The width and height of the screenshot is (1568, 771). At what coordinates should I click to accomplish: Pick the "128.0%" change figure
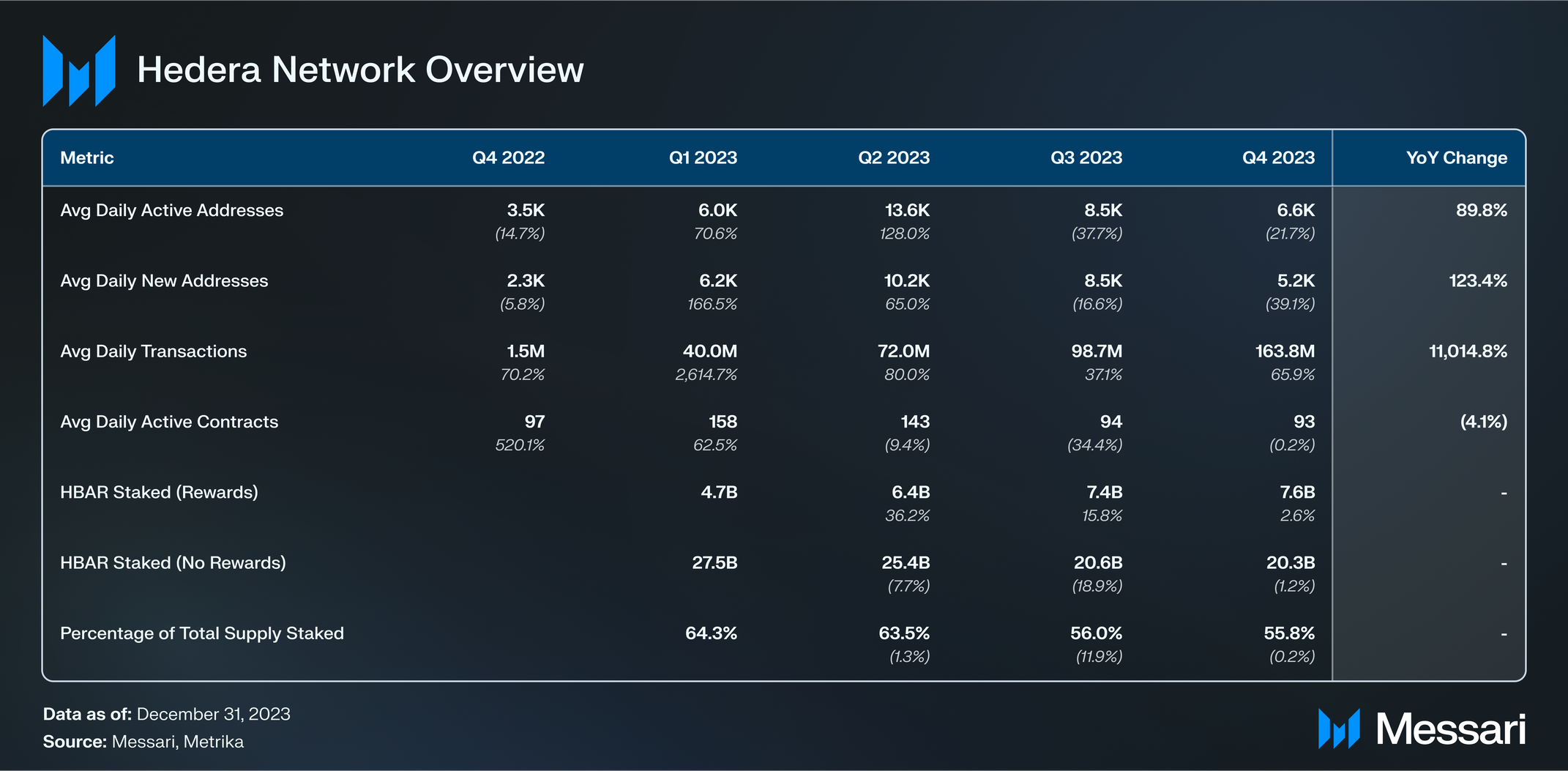tap(905, 234)
